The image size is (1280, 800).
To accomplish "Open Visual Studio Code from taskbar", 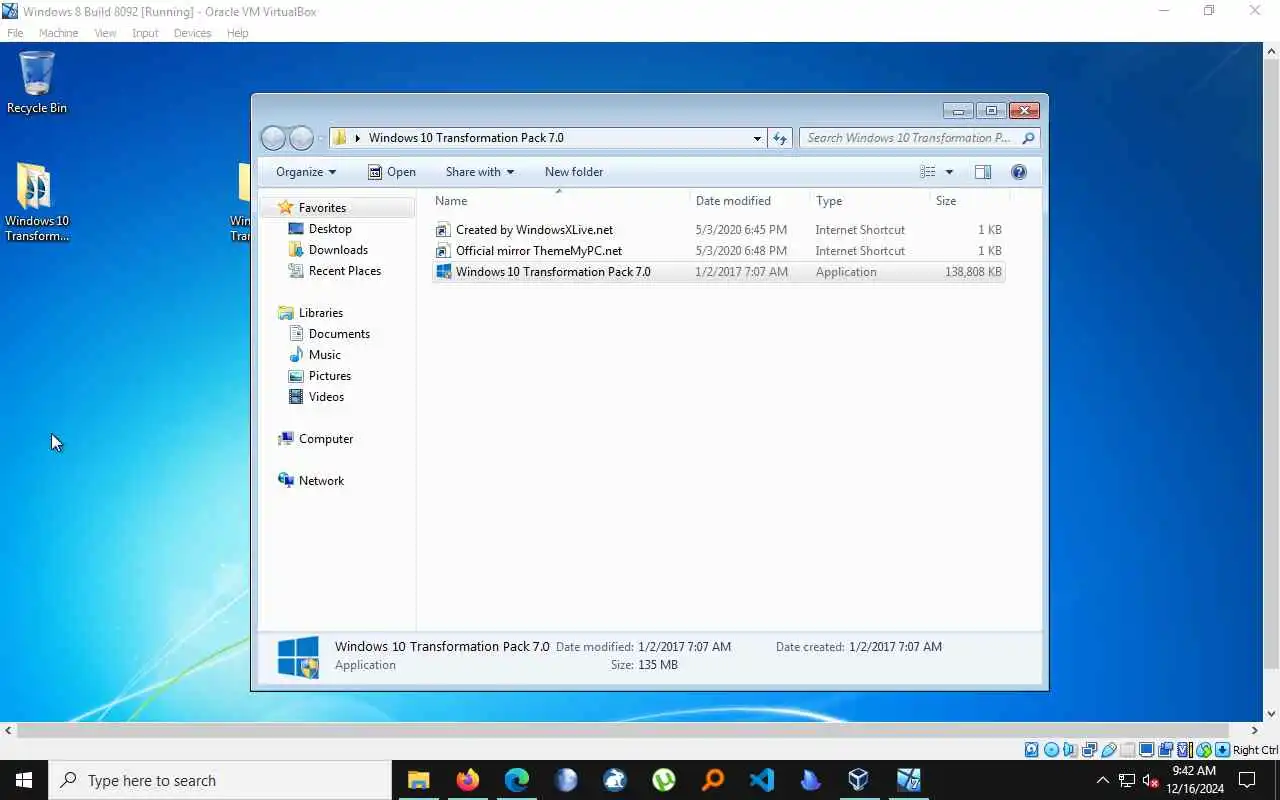I will coord(761,780).
